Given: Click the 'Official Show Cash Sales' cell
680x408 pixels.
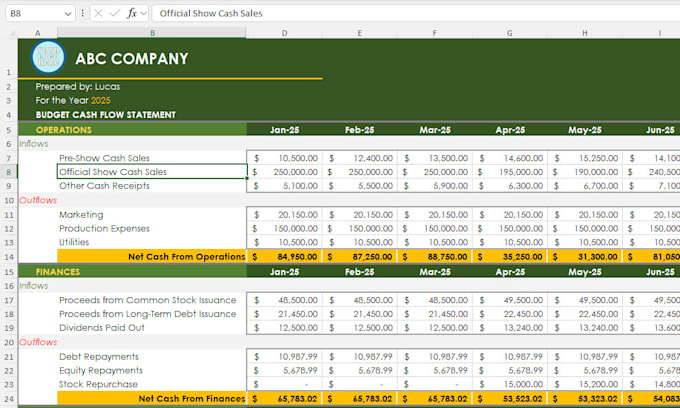Looking at the screenshot, I should (x=152, y=172).
